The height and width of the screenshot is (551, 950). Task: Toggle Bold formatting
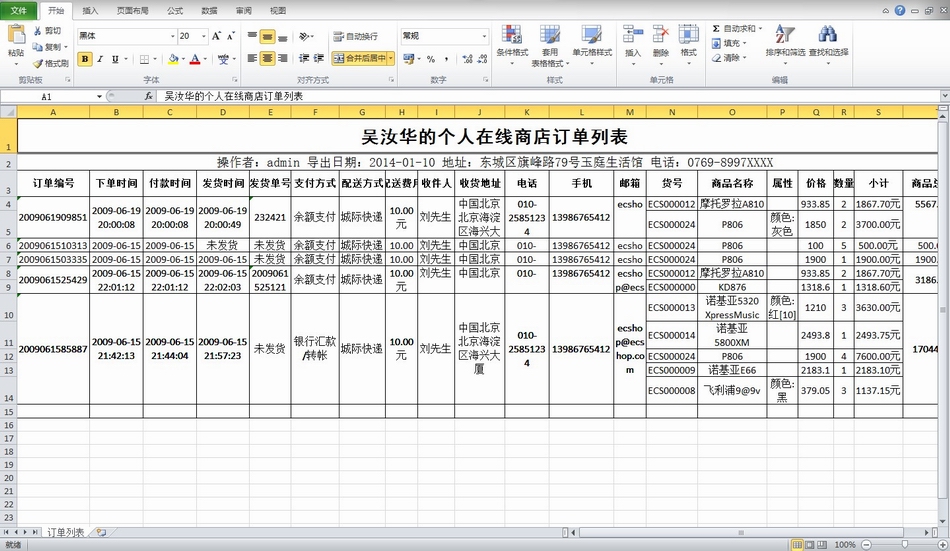pos(85,59)
